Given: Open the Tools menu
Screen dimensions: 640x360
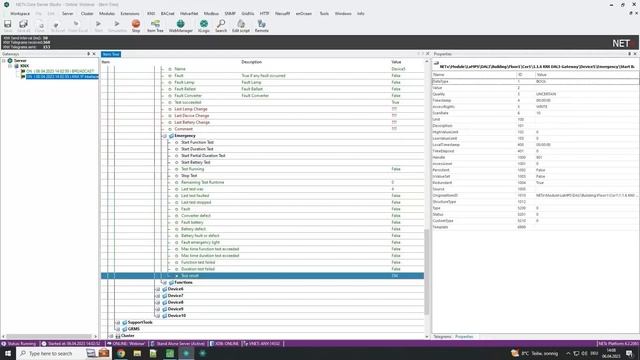Looking at the screenshot, I should (324, 13).
